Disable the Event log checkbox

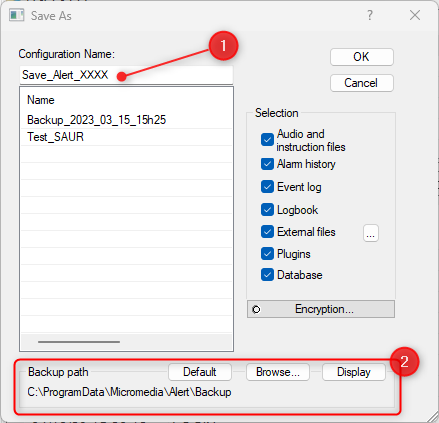[x=267, y=187]
